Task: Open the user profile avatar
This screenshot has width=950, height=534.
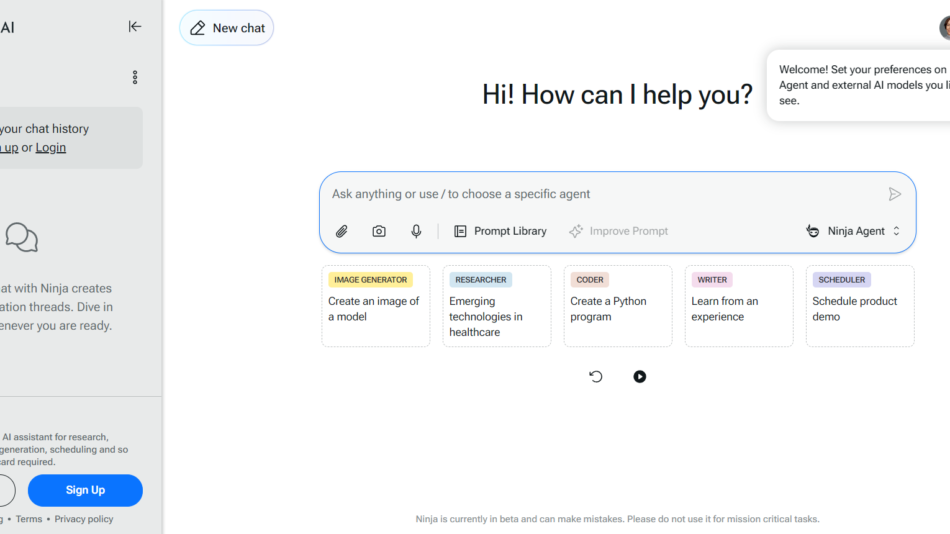Action: point(944,28)
